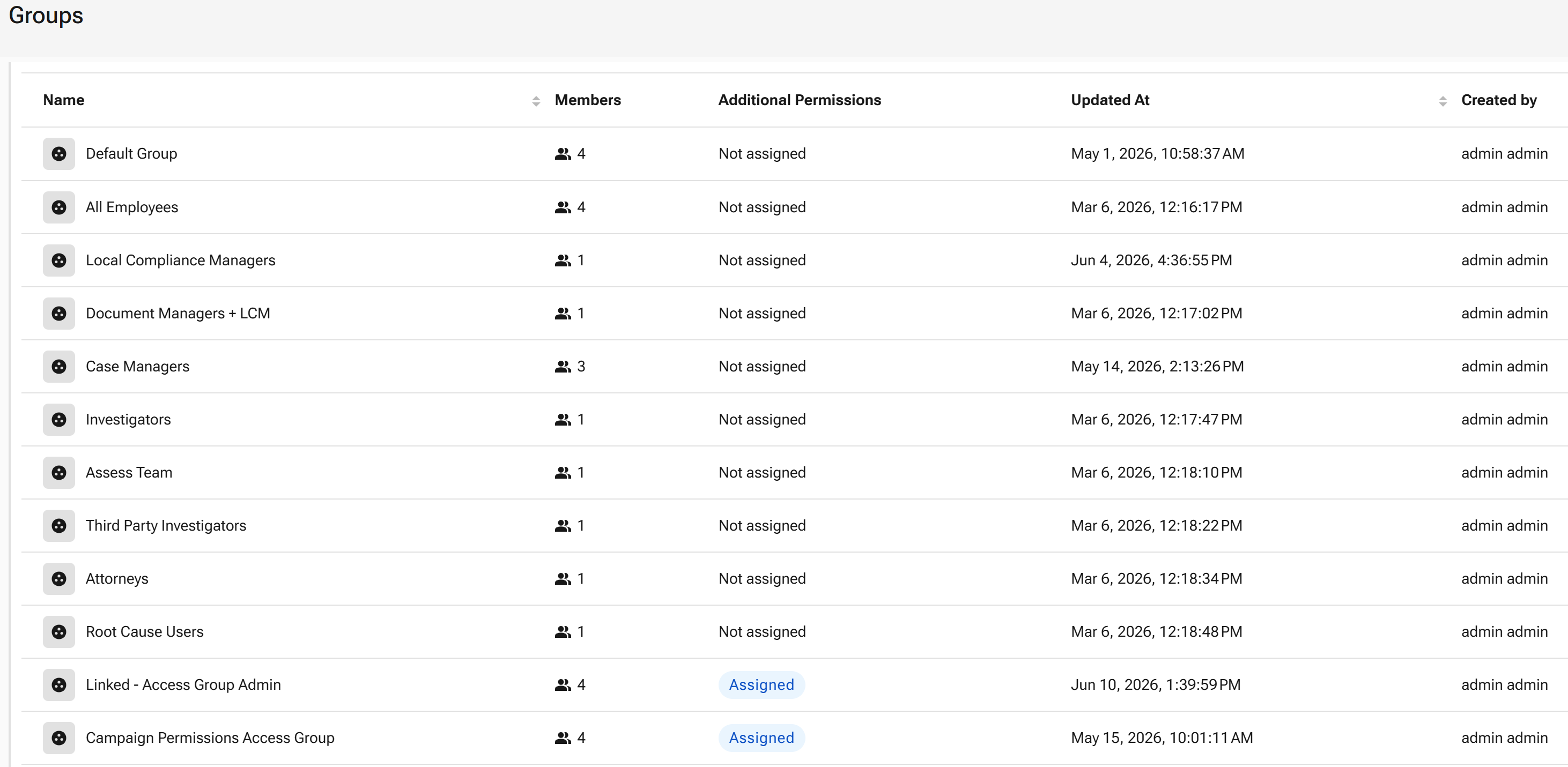Sort table by Name column arrows
The height and width of the screenshot is (767, 1568).
coord(536,101)
